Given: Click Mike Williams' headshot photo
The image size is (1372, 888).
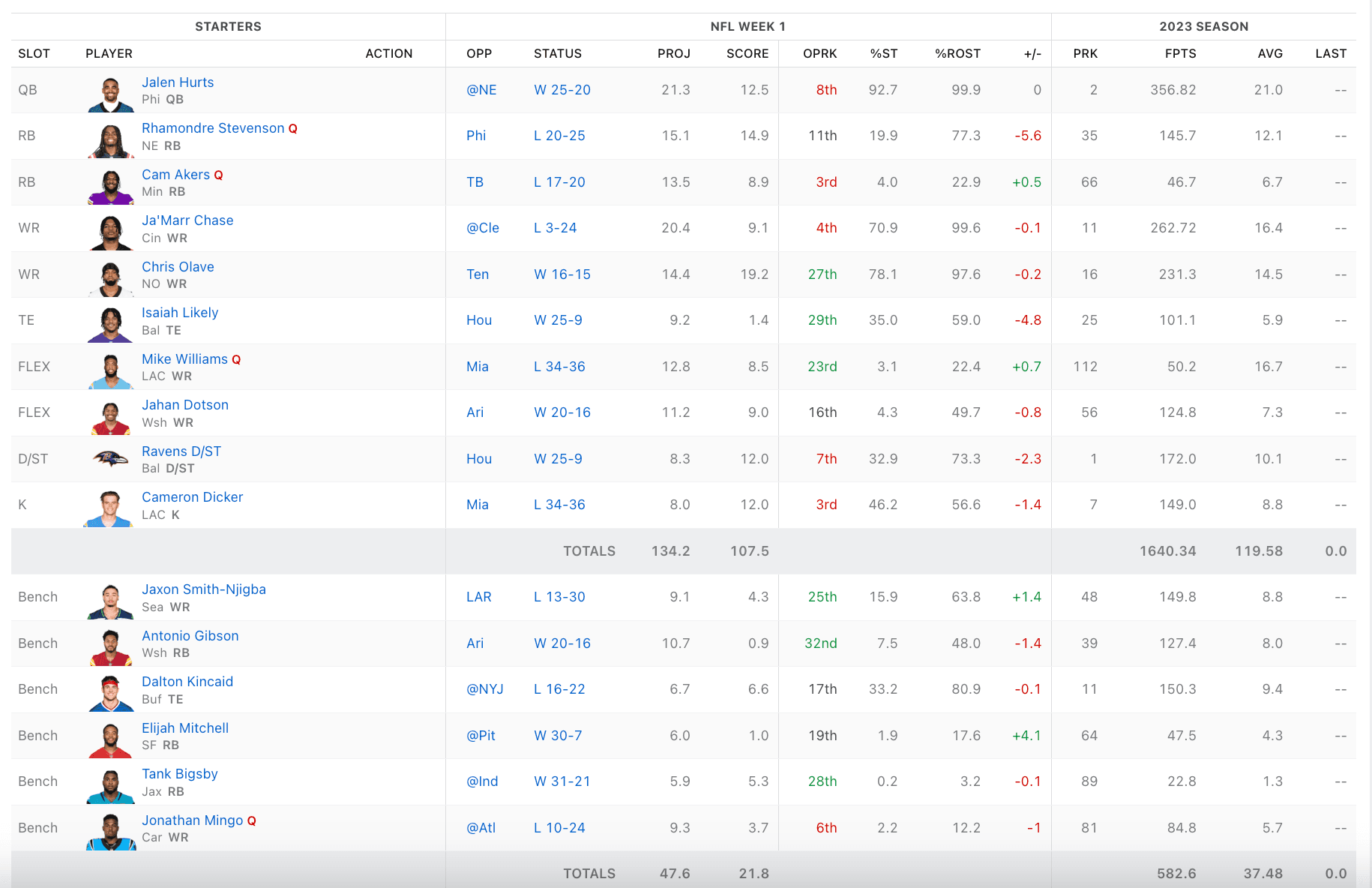Looking at the screenshot, I should coord(111,370).
